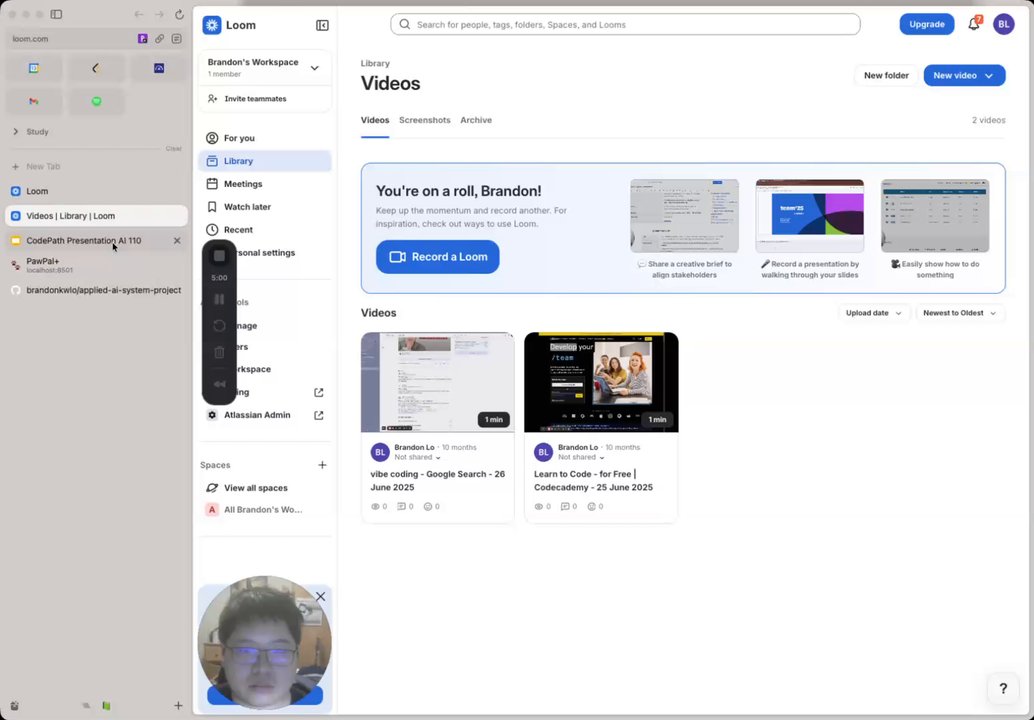Screen dimensions: 1034x720
Task: Click the plus icon at browser sidebar bottom
Action: (178, 705)
